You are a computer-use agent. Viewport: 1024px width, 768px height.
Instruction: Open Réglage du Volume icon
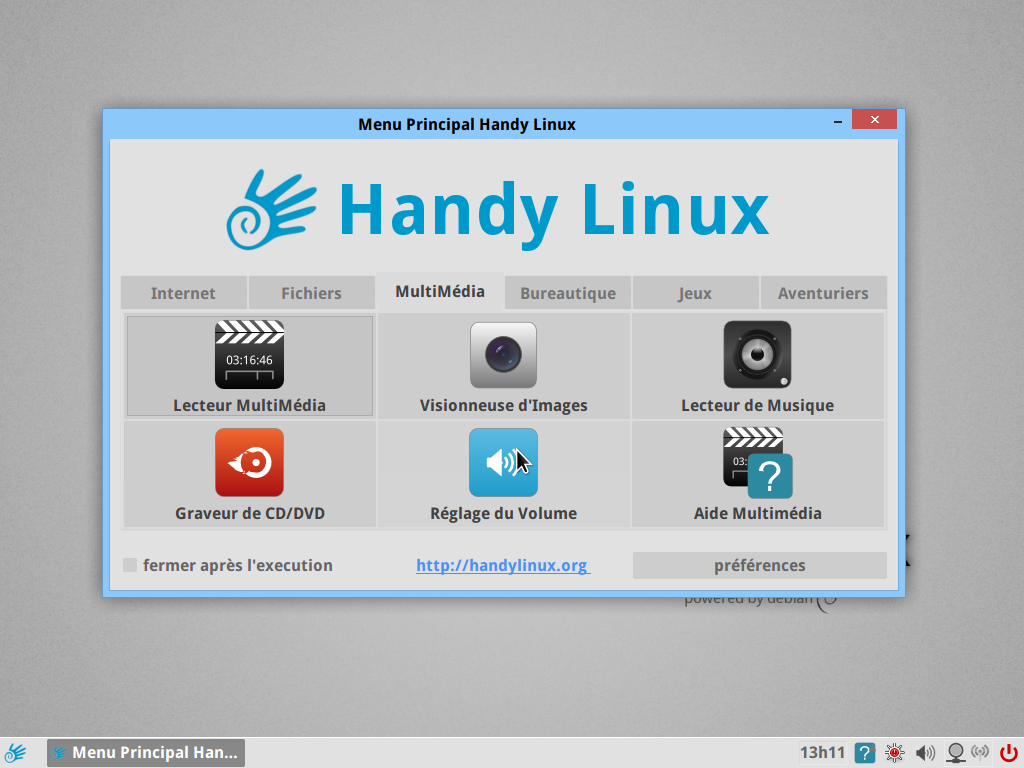(x=504, y=462)
